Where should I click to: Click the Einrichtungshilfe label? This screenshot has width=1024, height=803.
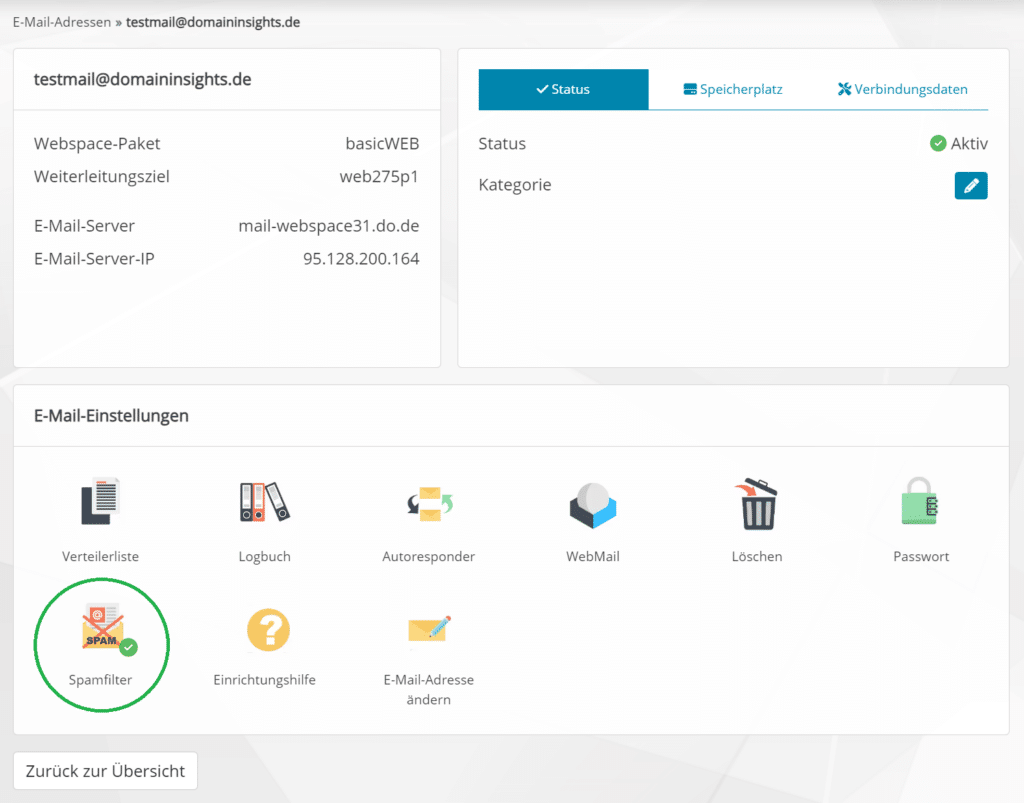click(264, 680)
